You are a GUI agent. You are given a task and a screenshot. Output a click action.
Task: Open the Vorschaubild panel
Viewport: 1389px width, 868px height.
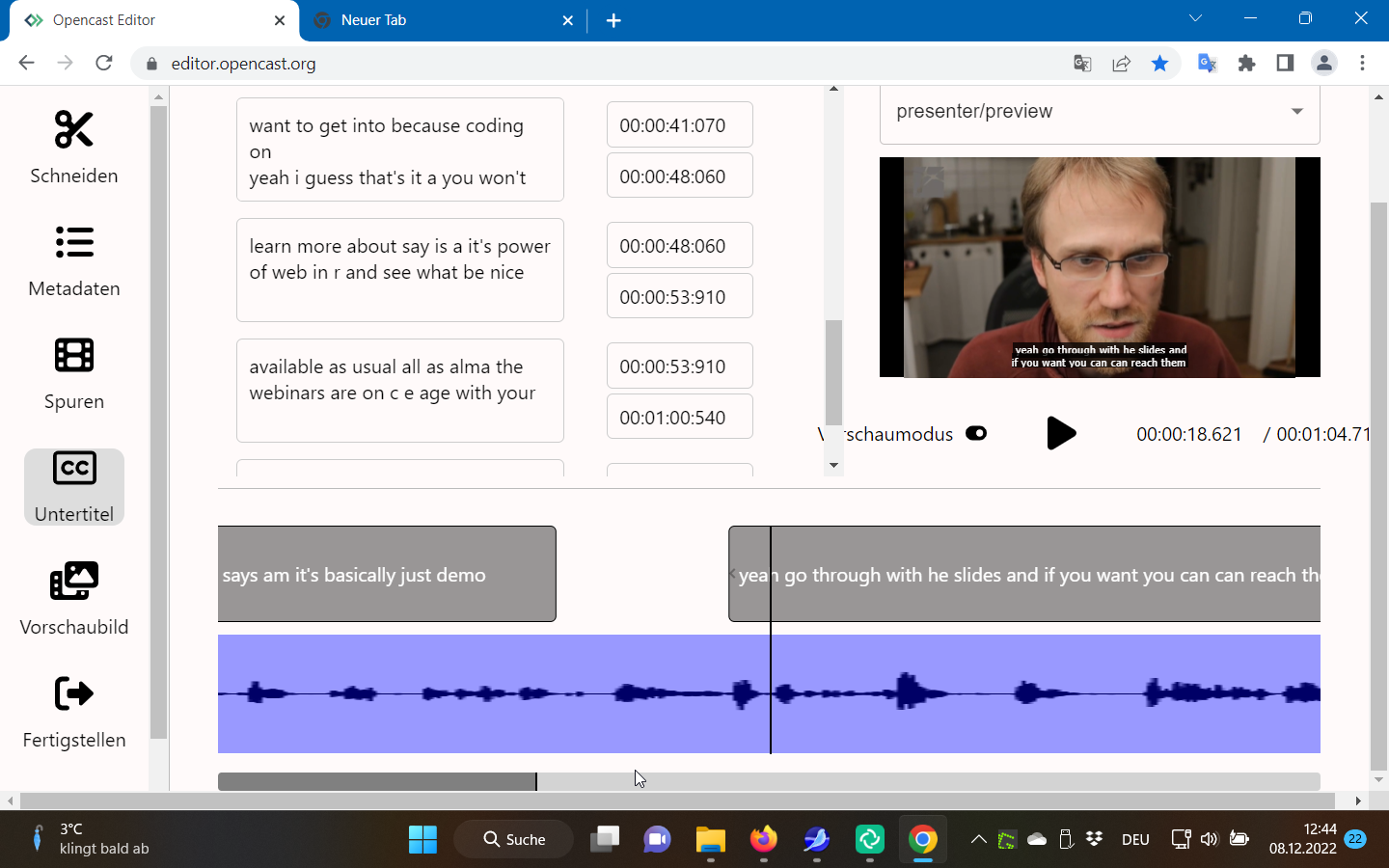73,600
